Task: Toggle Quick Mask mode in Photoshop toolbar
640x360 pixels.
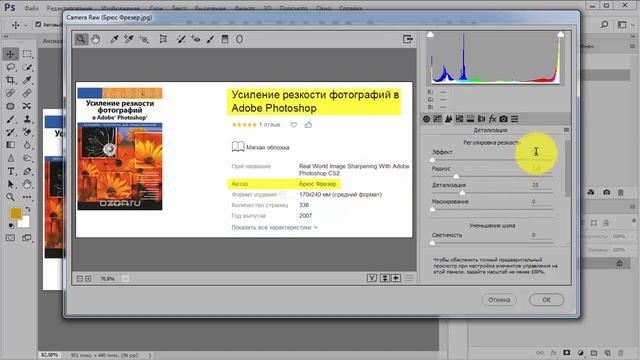Action: [x=11, y=238]
